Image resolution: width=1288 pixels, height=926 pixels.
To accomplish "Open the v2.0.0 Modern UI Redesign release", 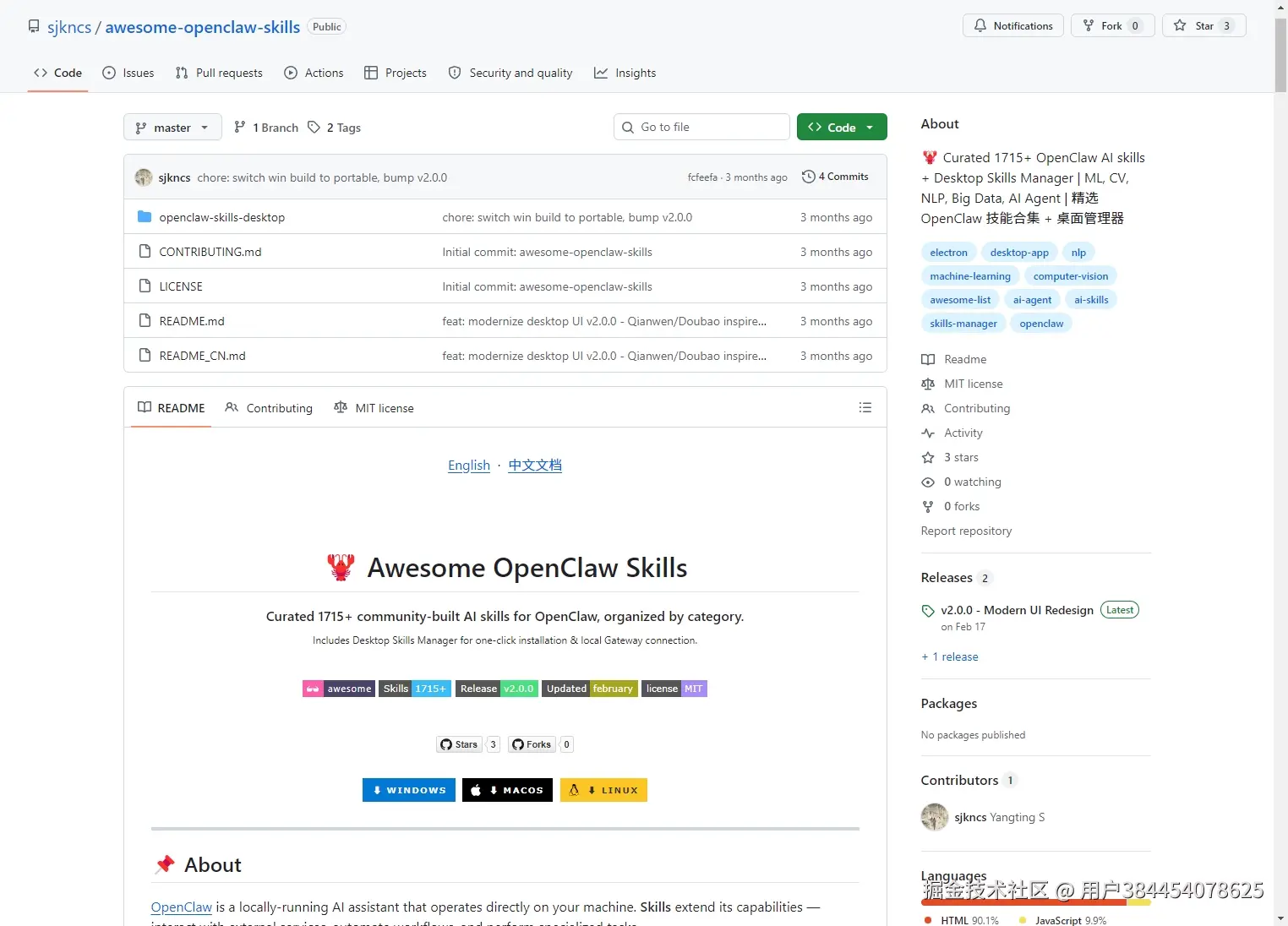I will pos(1018,610).
